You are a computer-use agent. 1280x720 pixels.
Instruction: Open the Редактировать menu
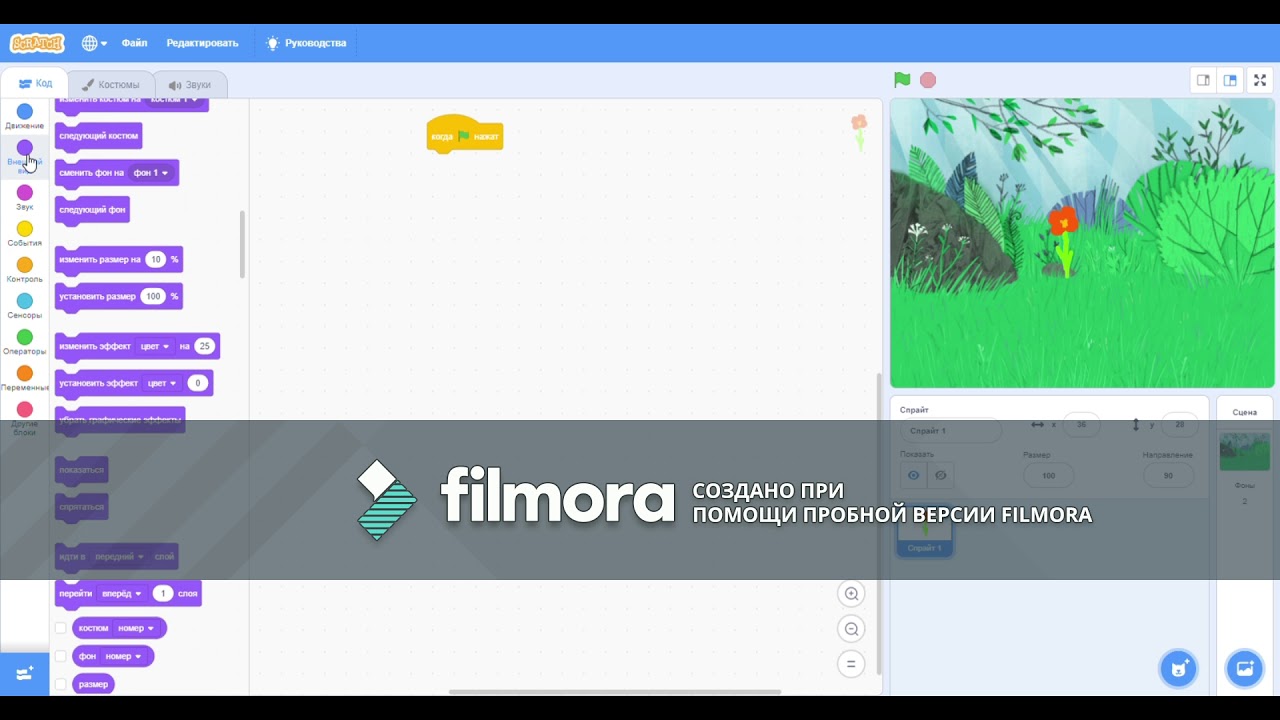click(202, 43)
